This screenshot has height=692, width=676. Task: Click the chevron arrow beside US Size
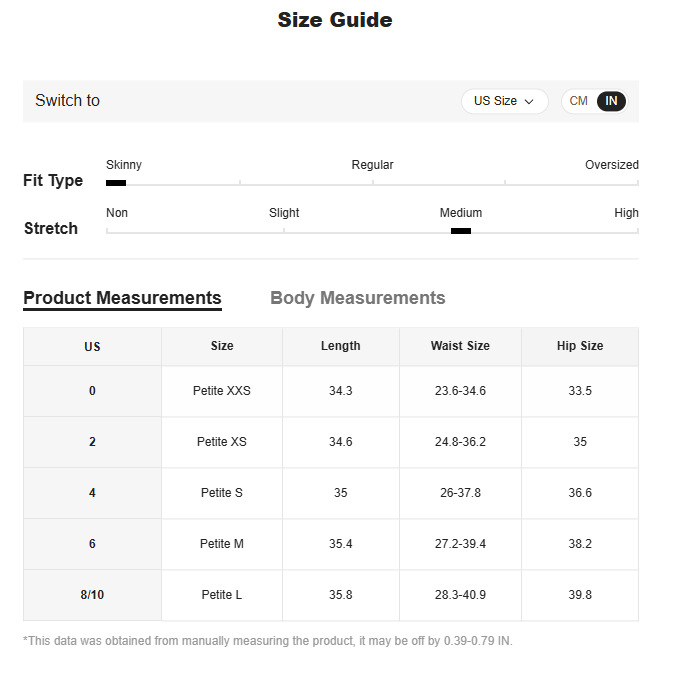(x=529, y=102)
